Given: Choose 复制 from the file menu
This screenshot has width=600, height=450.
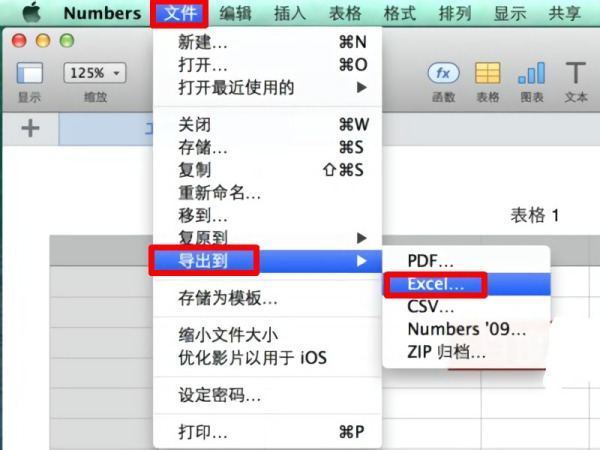Looking at the screenshot, I should [267, 170].
